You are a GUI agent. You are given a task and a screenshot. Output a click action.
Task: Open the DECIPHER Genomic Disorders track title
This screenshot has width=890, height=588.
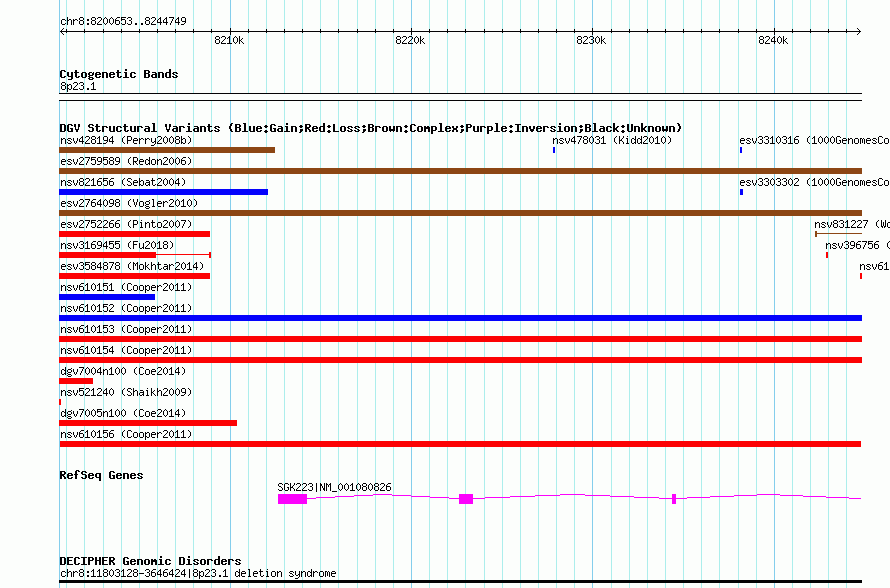pos(150,561)
